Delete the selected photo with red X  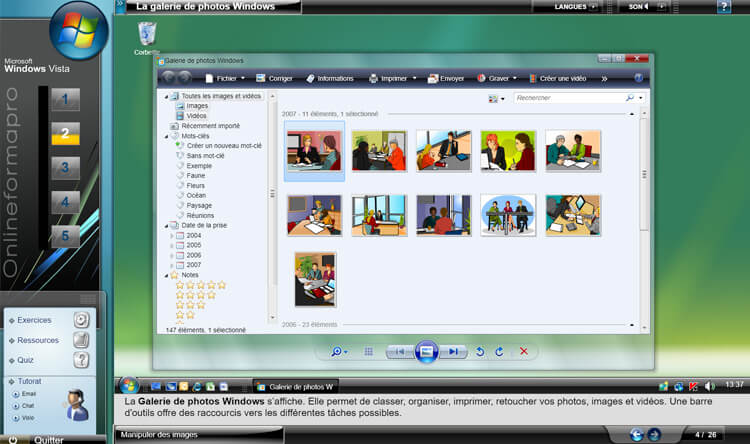(524, 351)
